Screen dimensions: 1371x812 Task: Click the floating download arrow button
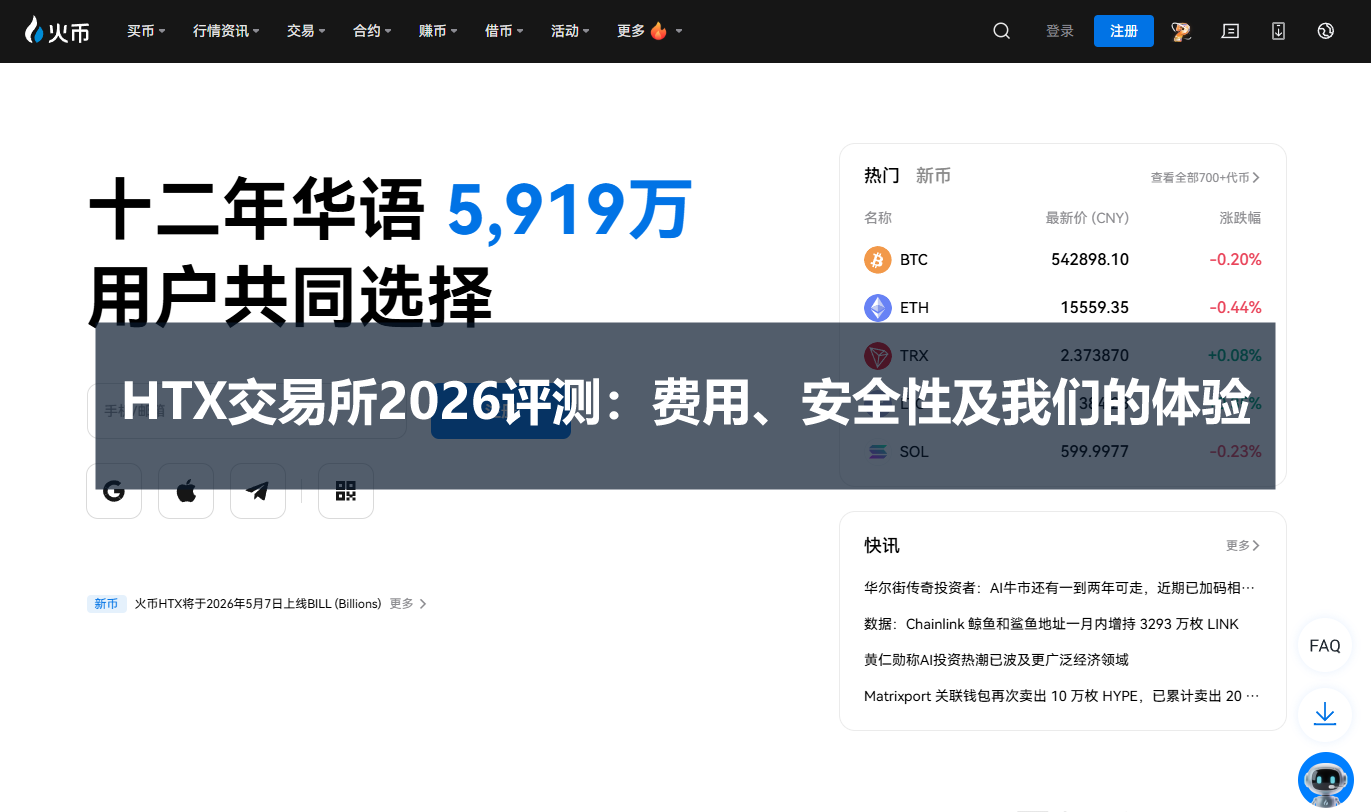[x=1325, y=714]
